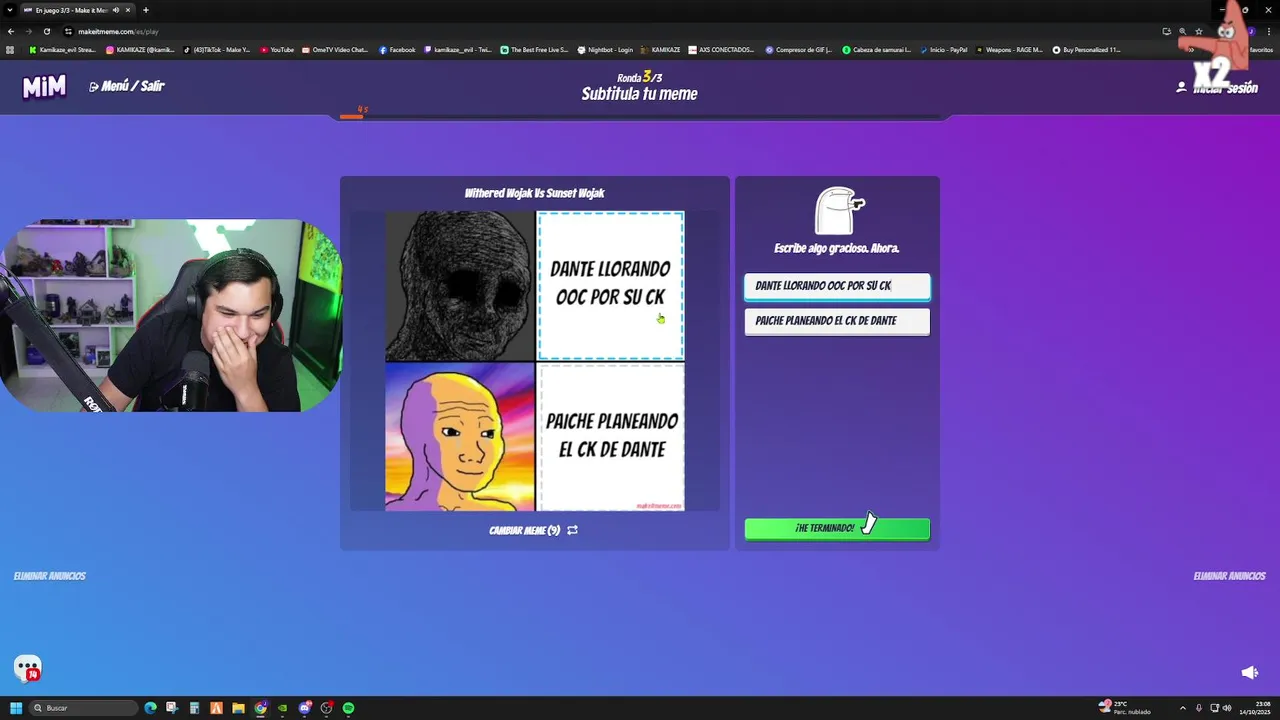Open kamikaze__evil Twitch bookmark
This screenshot has height=720, width=1280.
point(458,50)
